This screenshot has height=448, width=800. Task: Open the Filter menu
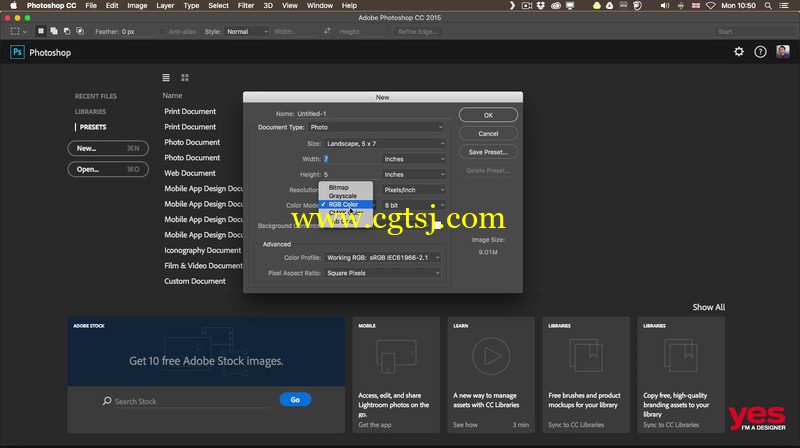coord(245,6)
